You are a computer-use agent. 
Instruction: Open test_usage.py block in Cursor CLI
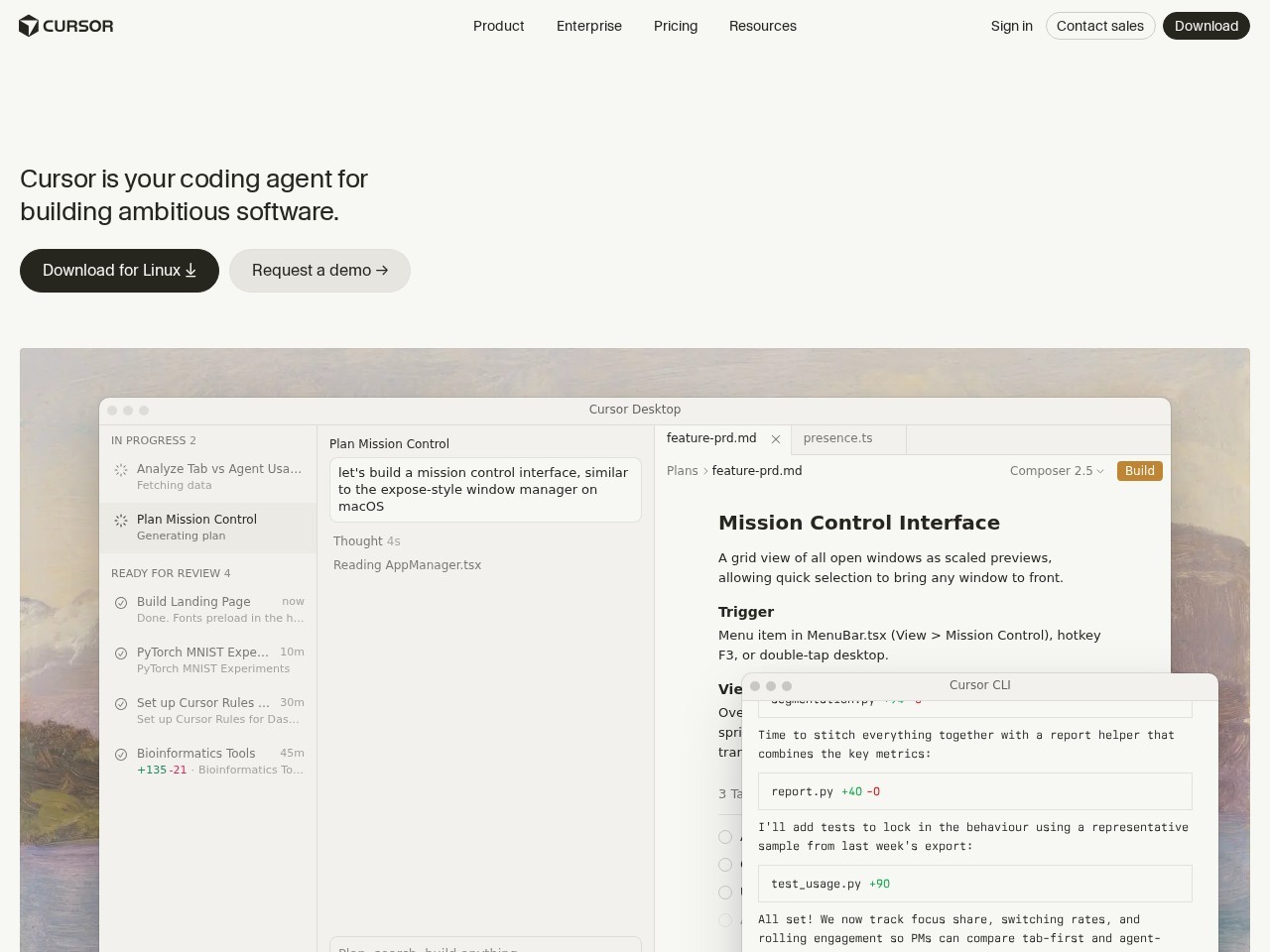(975, 884)
